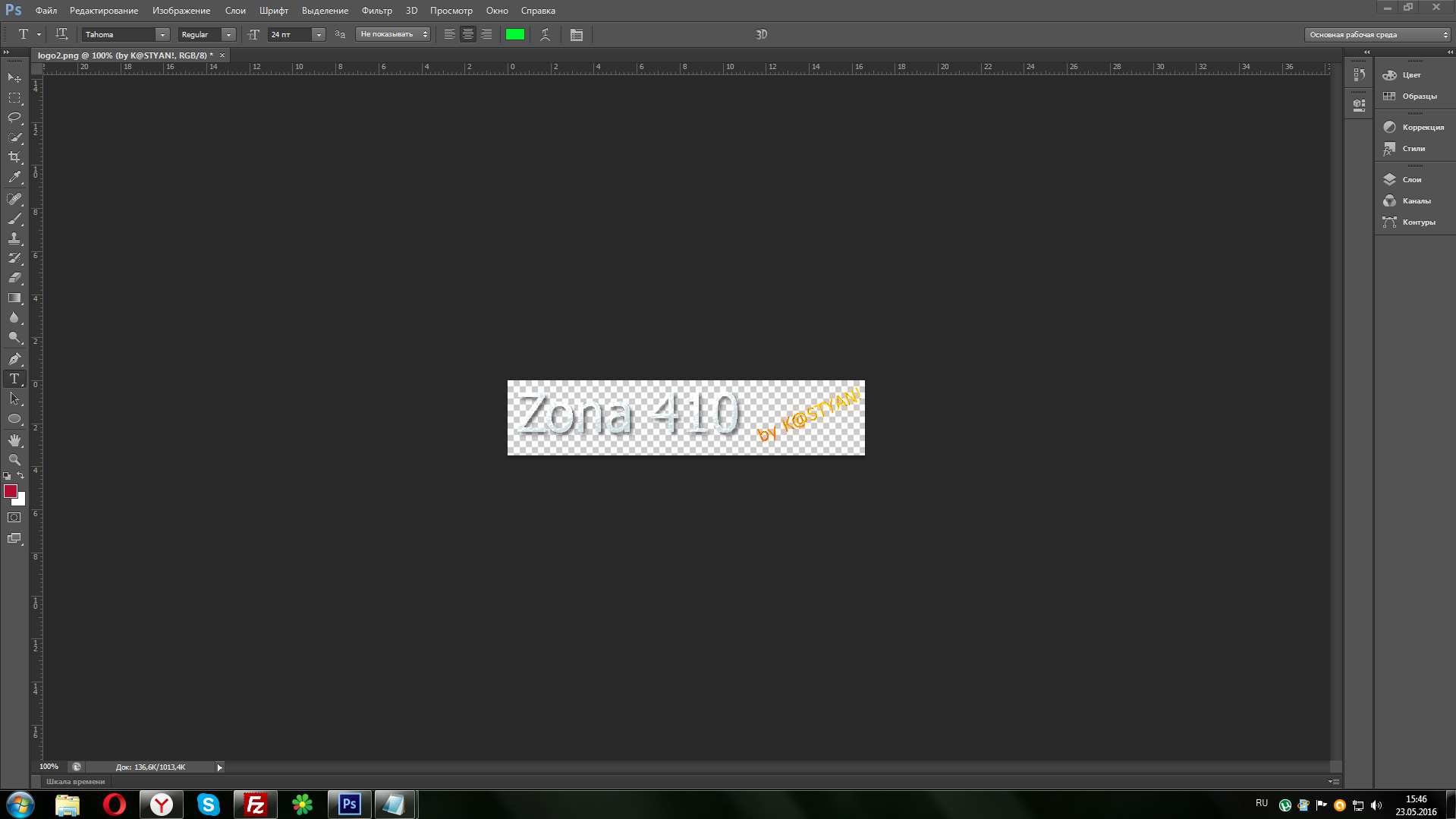Expand the font size 24 pt dropdown
The image size is (1456, 819).
click(319, 35)
